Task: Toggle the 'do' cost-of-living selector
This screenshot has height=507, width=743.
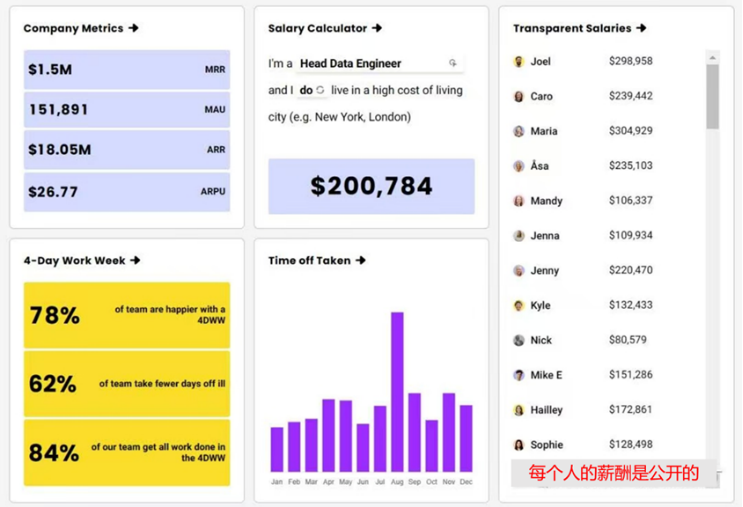Action: click(312, 90)
